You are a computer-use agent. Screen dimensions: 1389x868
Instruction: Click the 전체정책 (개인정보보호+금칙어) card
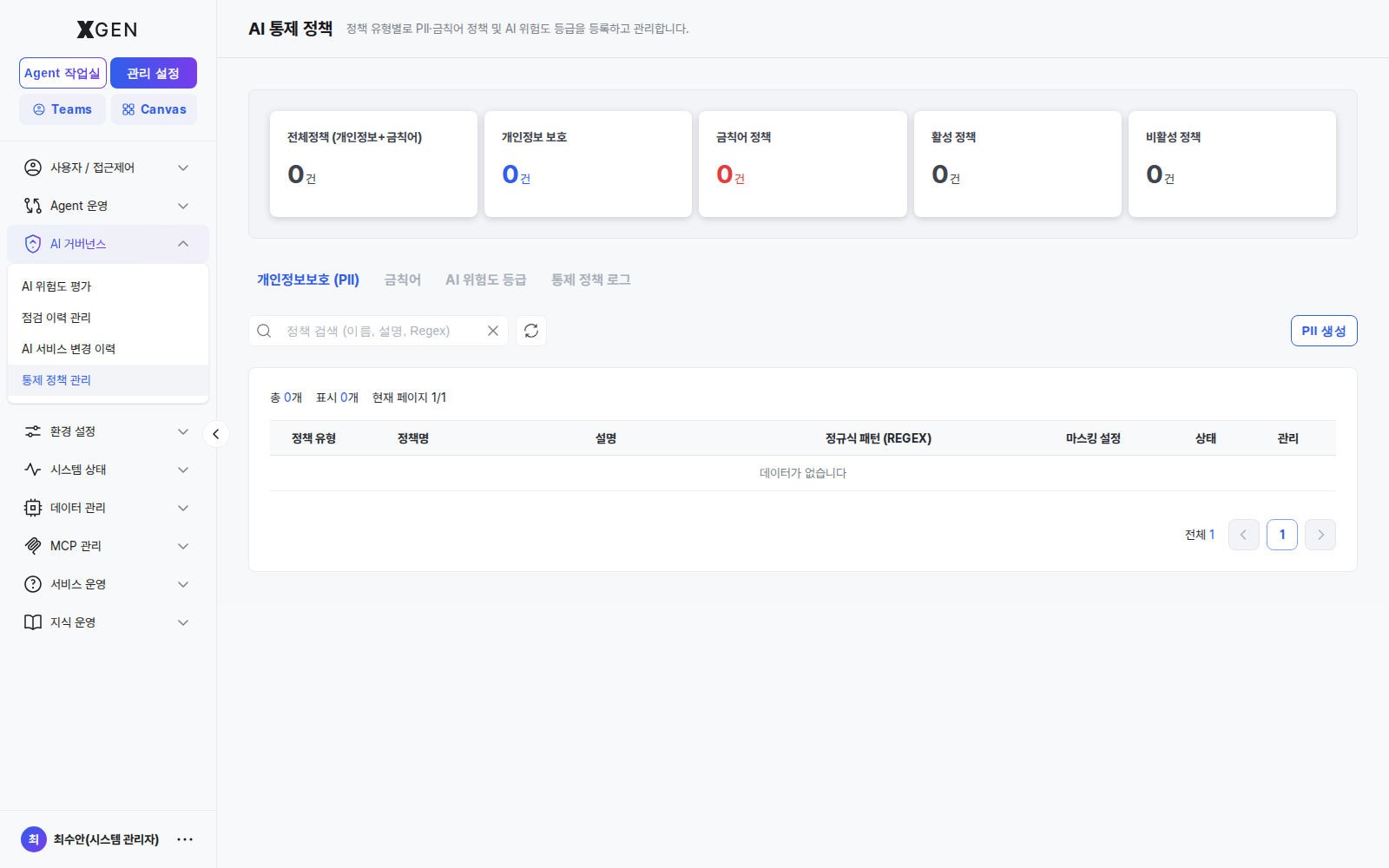pyautogui.click(x=373, y=164)
